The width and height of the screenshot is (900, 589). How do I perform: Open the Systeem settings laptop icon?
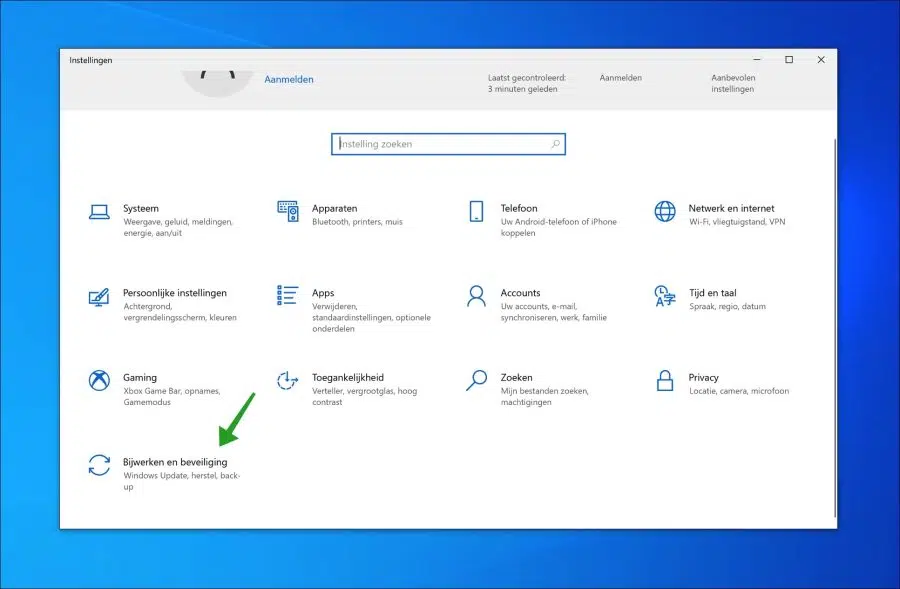[x=99, y=212]
